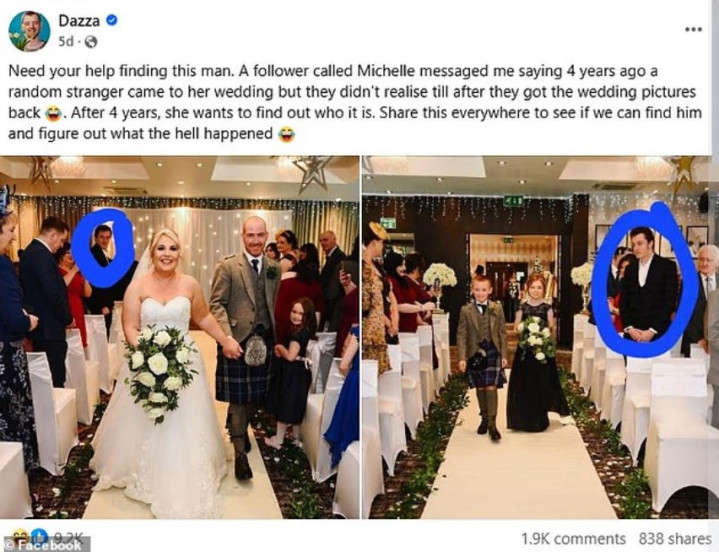719x552 pixels.
Task: Click the like reaction icon
Action: click(39, 536)
